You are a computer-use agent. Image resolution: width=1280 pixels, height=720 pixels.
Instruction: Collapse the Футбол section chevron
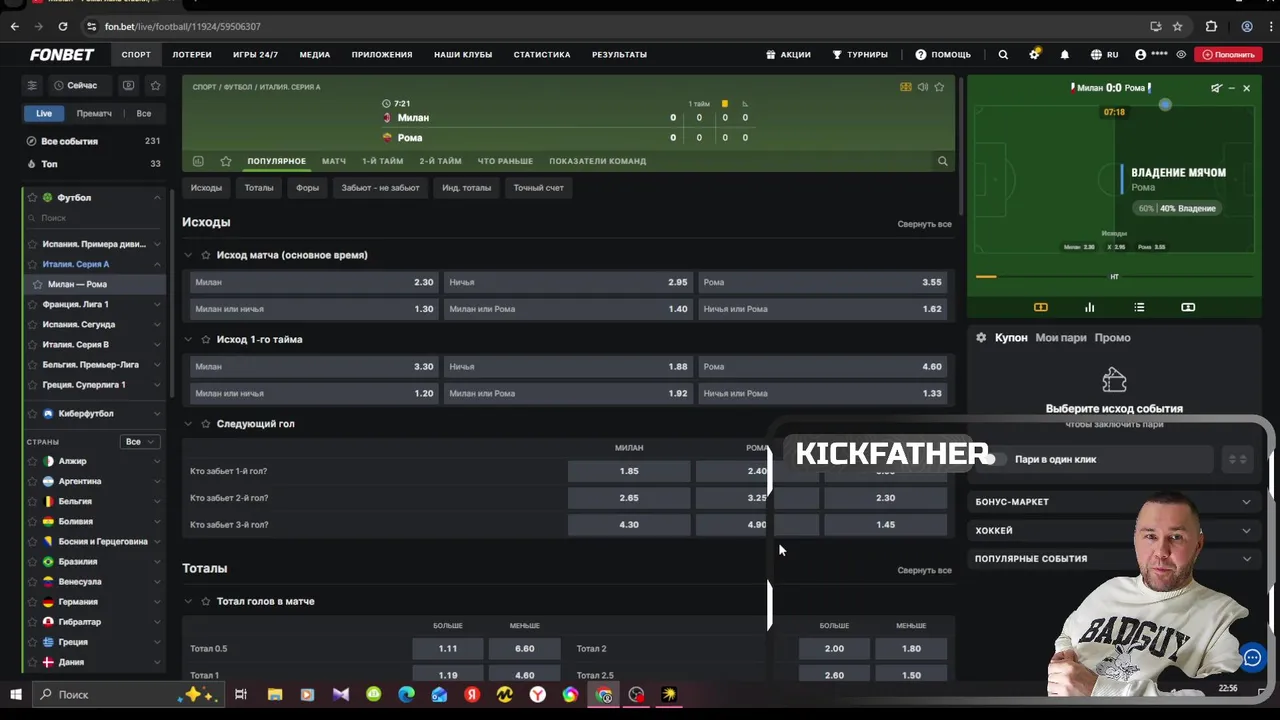tap(157, 198)
